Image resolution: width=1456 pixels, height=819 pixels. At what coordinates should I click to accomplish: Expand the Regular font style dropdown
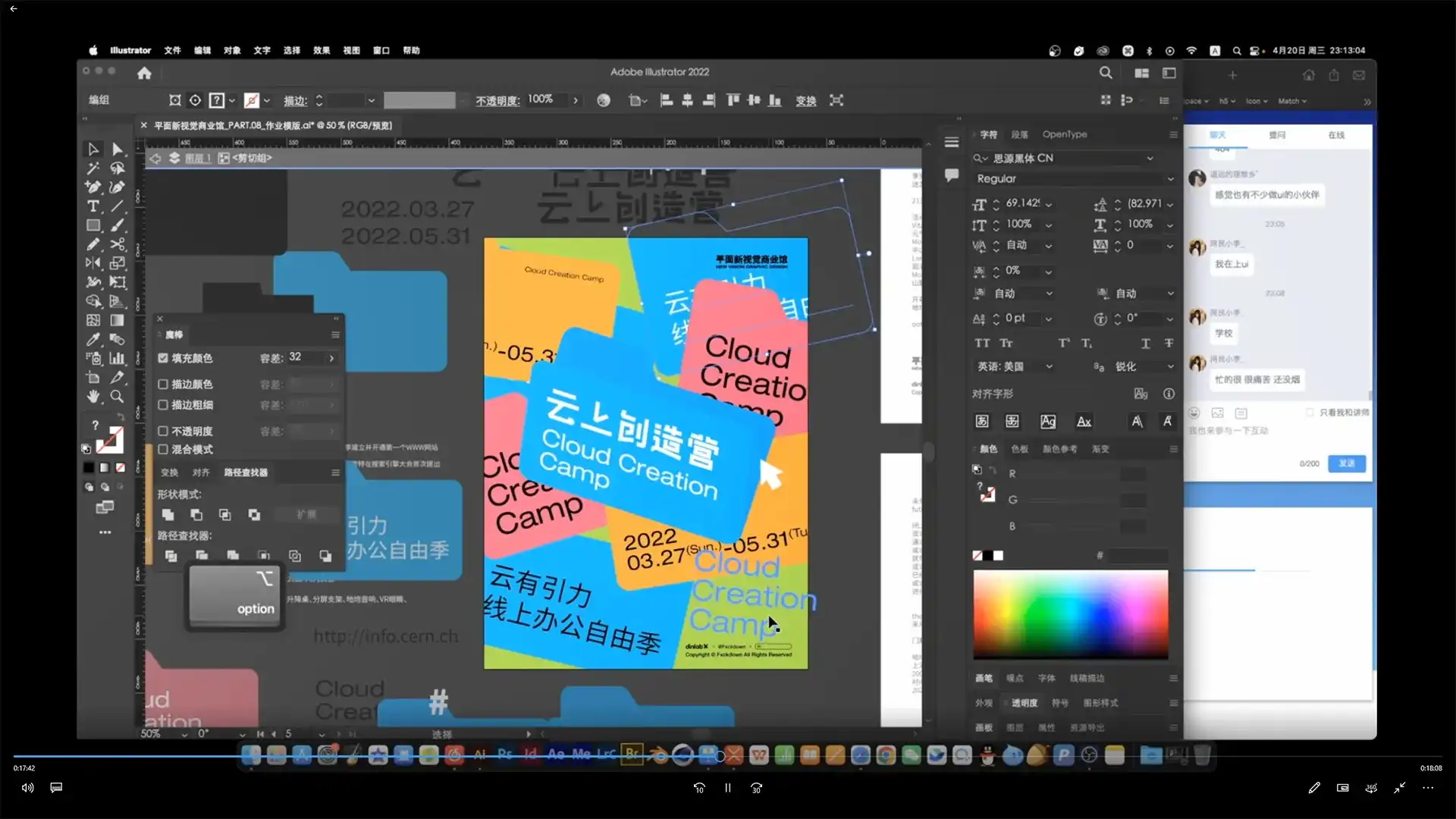point(1170,179)
